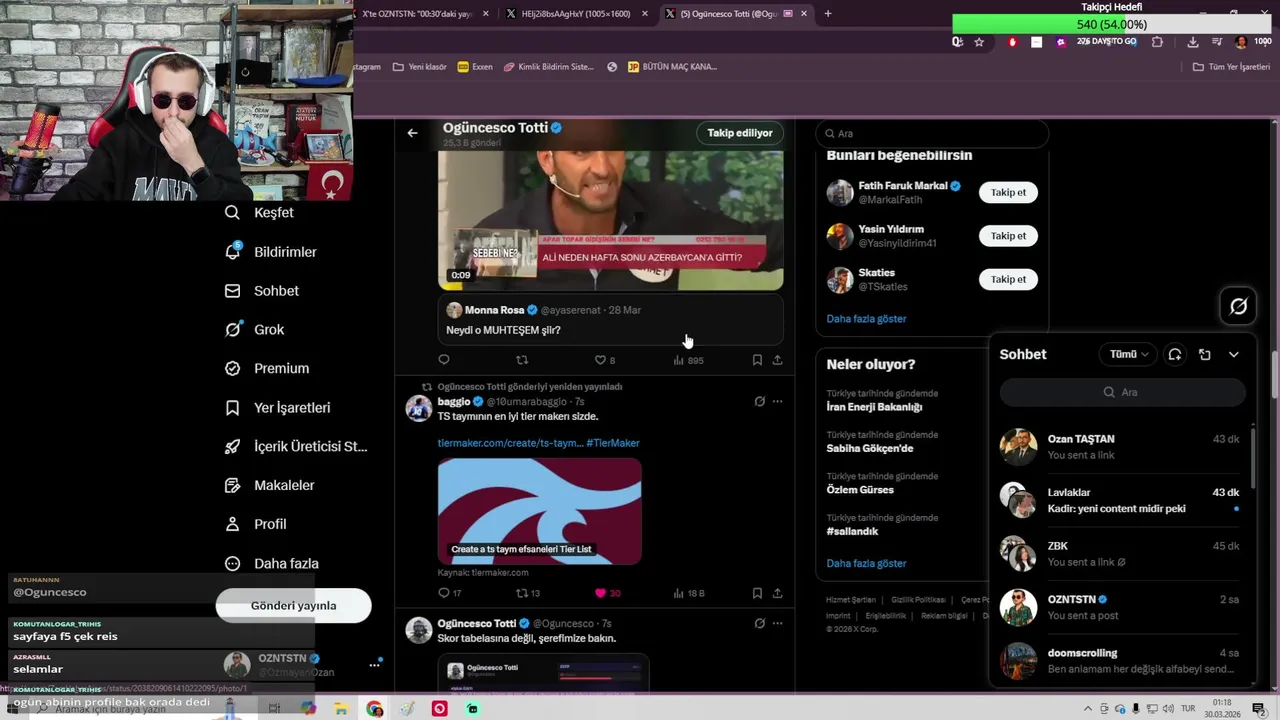Viewport: 1280px width, 720px height.
Task: Bookmark baggio's tier maker post
Action: [757, 593]
